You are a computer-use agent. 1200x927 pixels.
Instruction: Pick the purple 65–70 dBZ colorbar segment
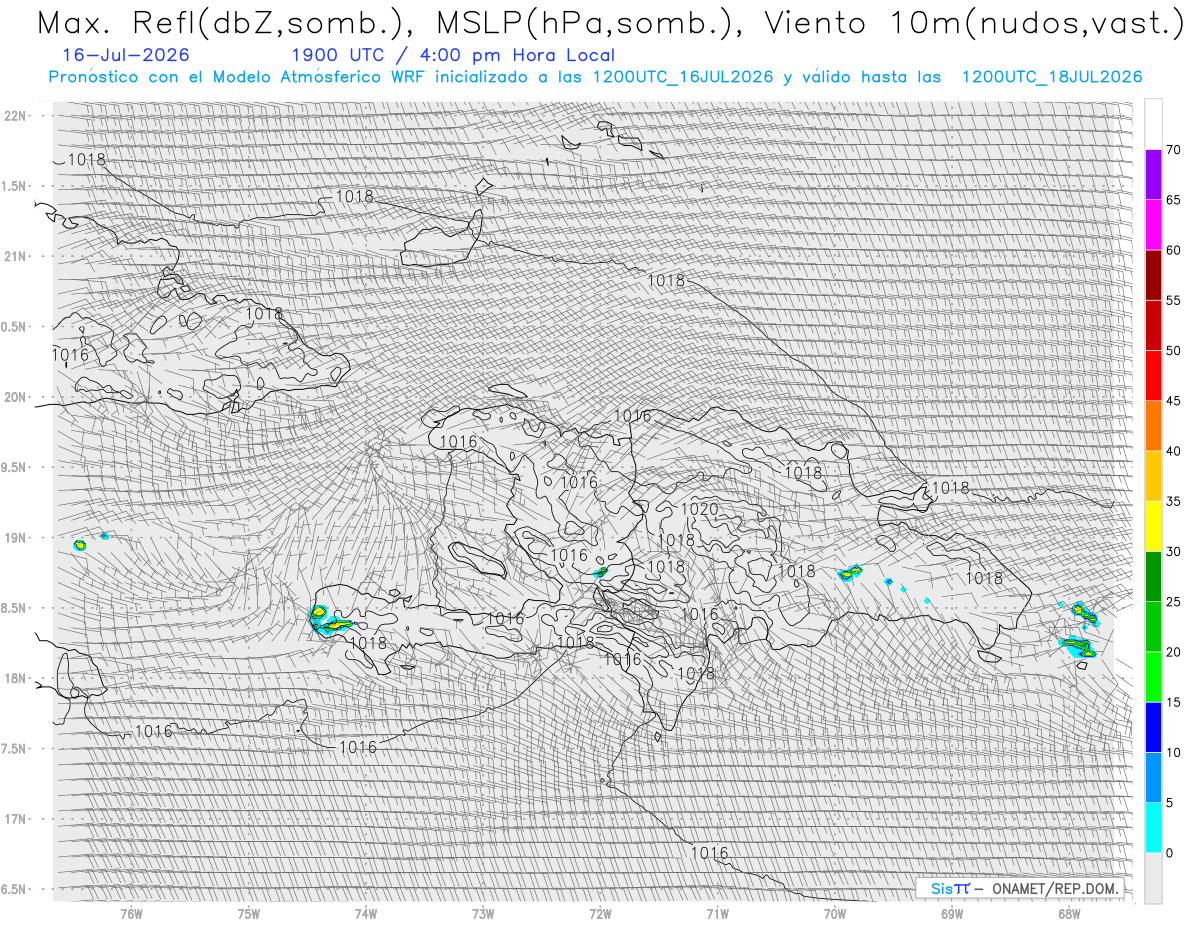(x=1153, y=175)
